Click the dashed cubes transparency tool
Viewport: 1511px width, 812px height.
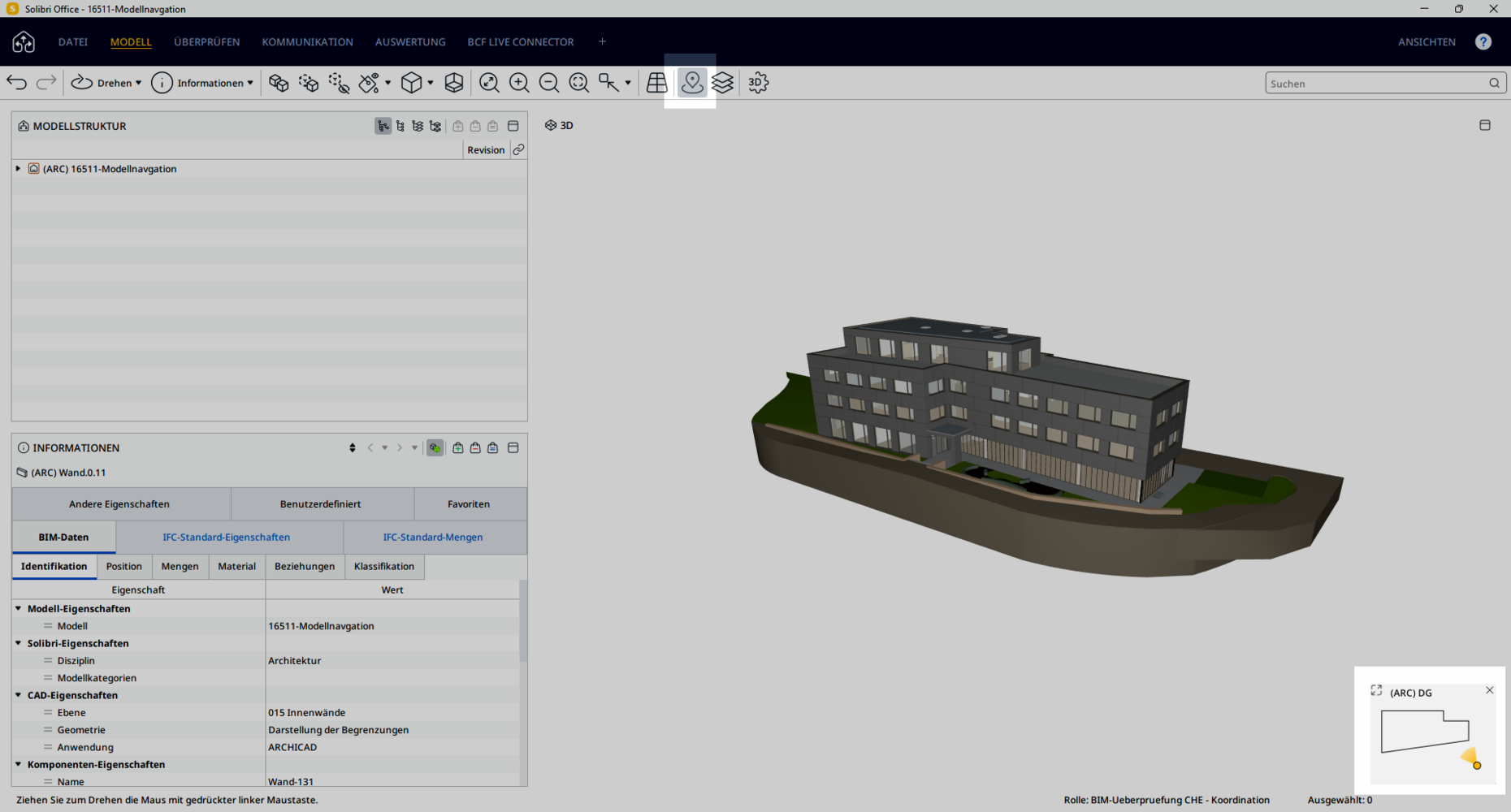point(309,83)
